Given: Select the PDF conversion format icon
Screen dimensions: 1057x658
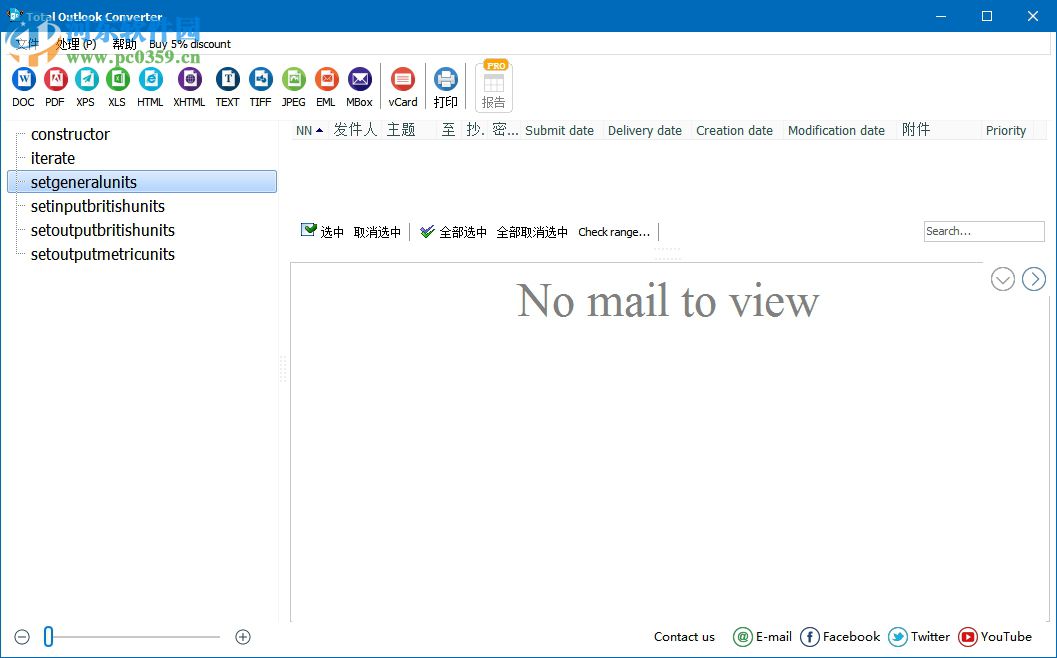Looking at the screenshot, I should click(x=55, y=78).
